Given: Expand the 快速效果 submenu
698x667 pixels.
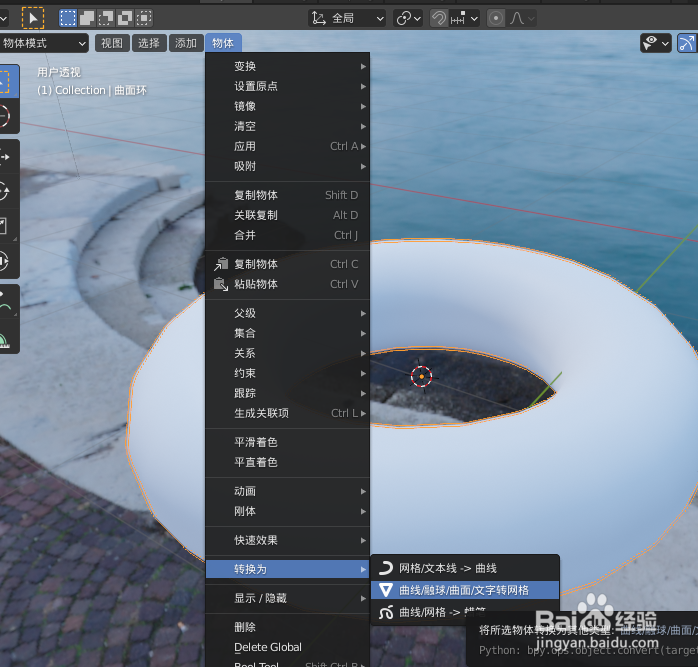Looking at the screenshot, I should pos(288,540).
